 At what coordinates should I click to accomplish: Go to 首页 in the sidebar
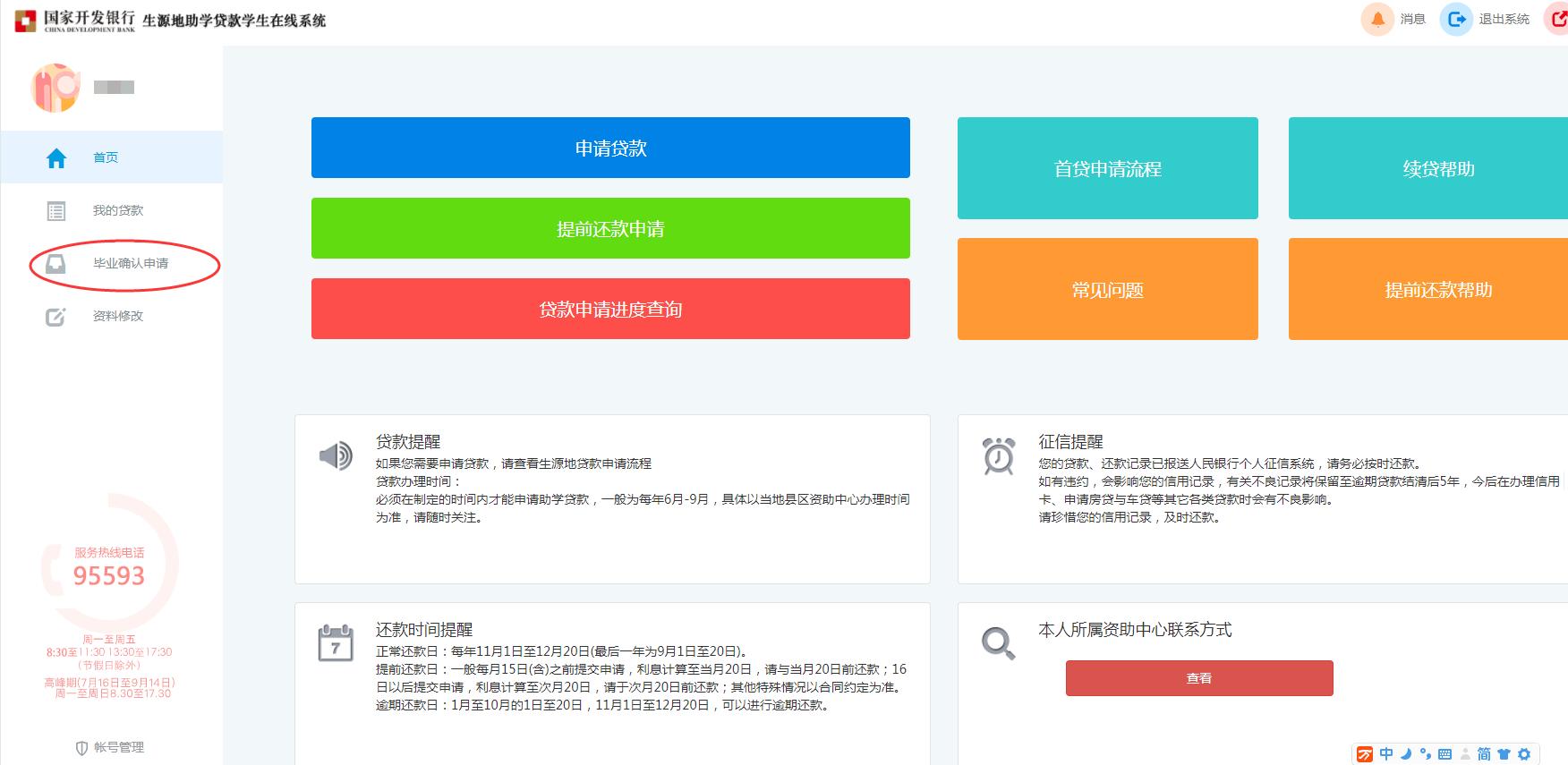coord(106,158)
